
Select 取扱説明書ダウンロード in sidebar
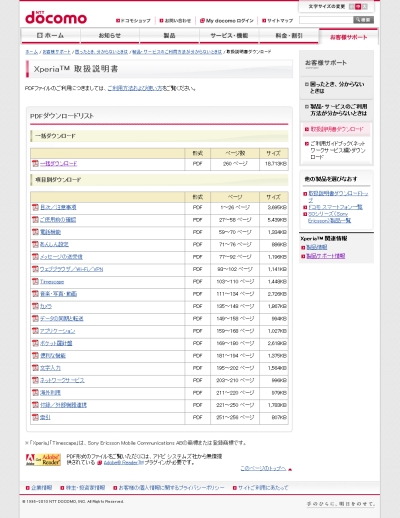click(337, 129)
